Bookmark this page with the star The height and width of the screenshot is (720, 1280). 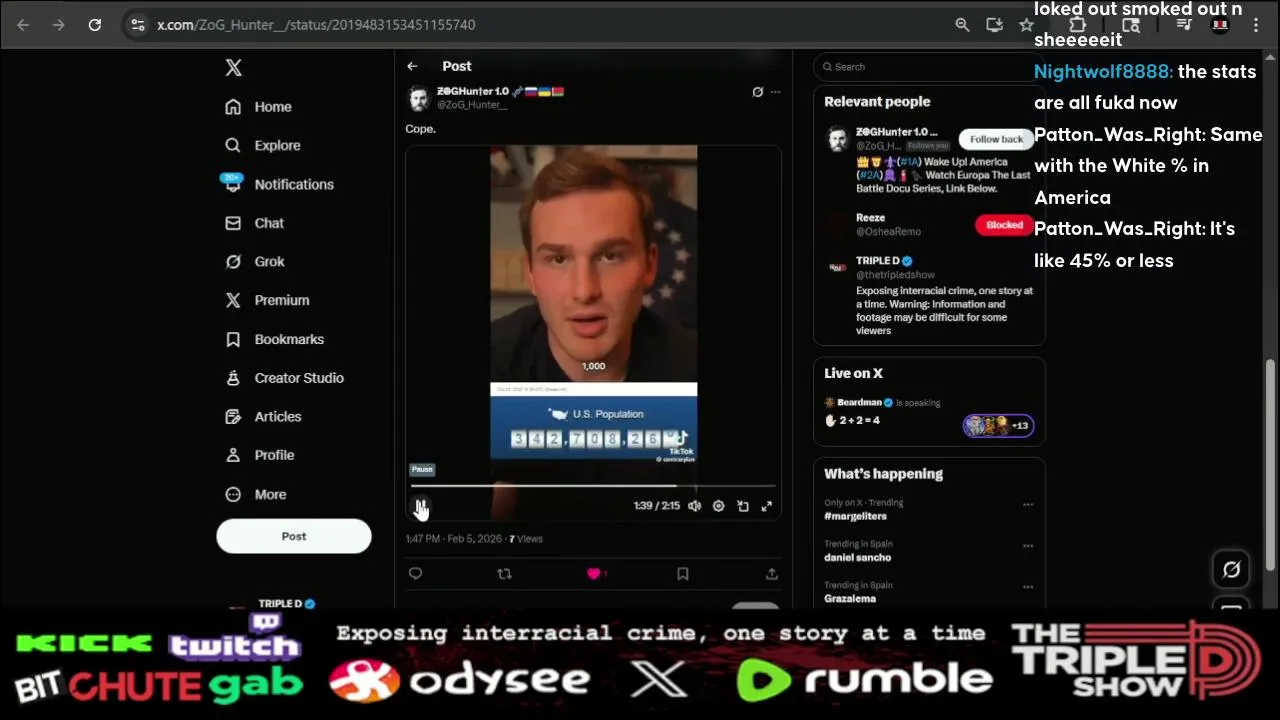pos(1026,25)
